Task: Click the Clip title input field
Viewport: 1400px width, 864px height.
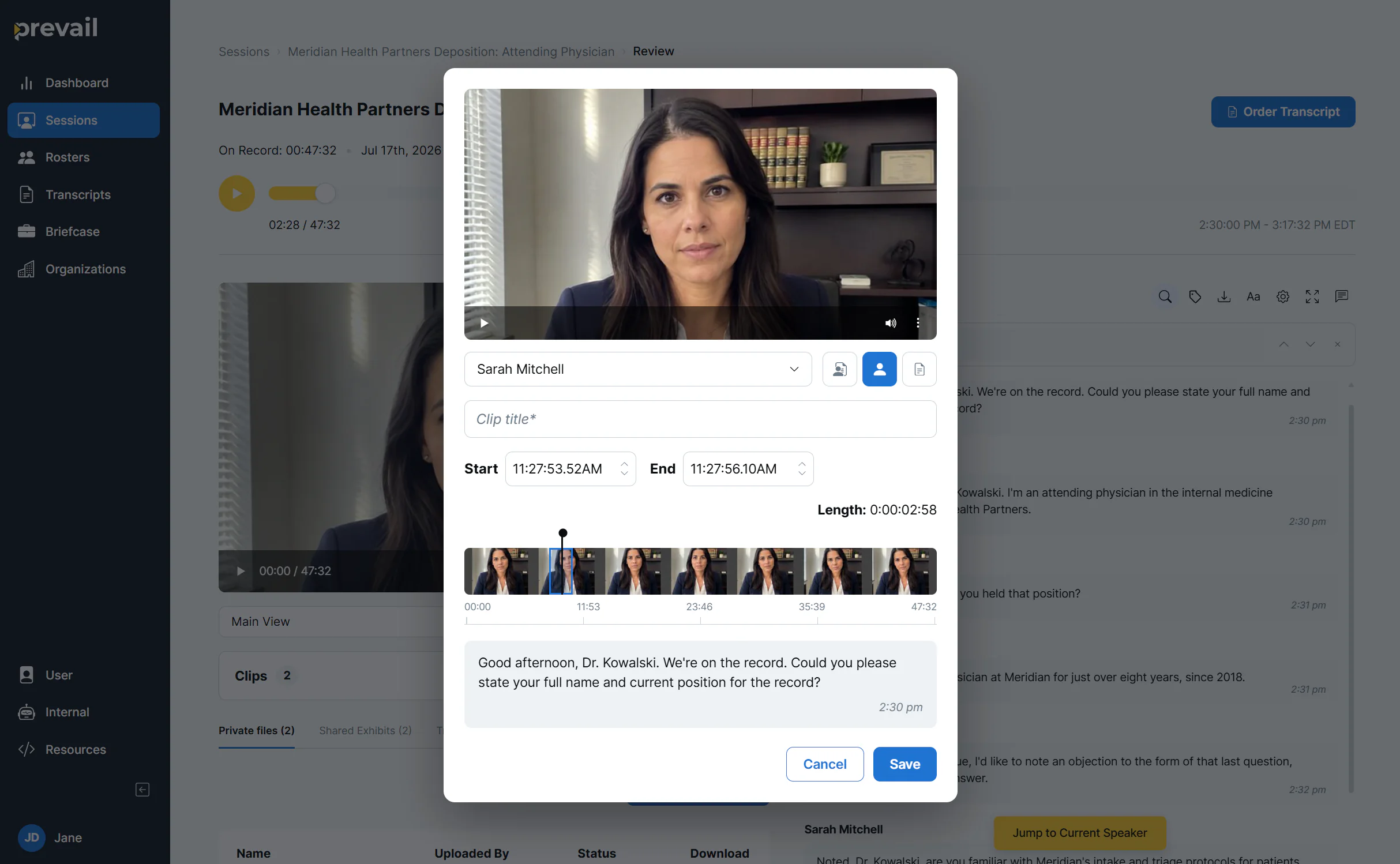Action: [700, 419]
